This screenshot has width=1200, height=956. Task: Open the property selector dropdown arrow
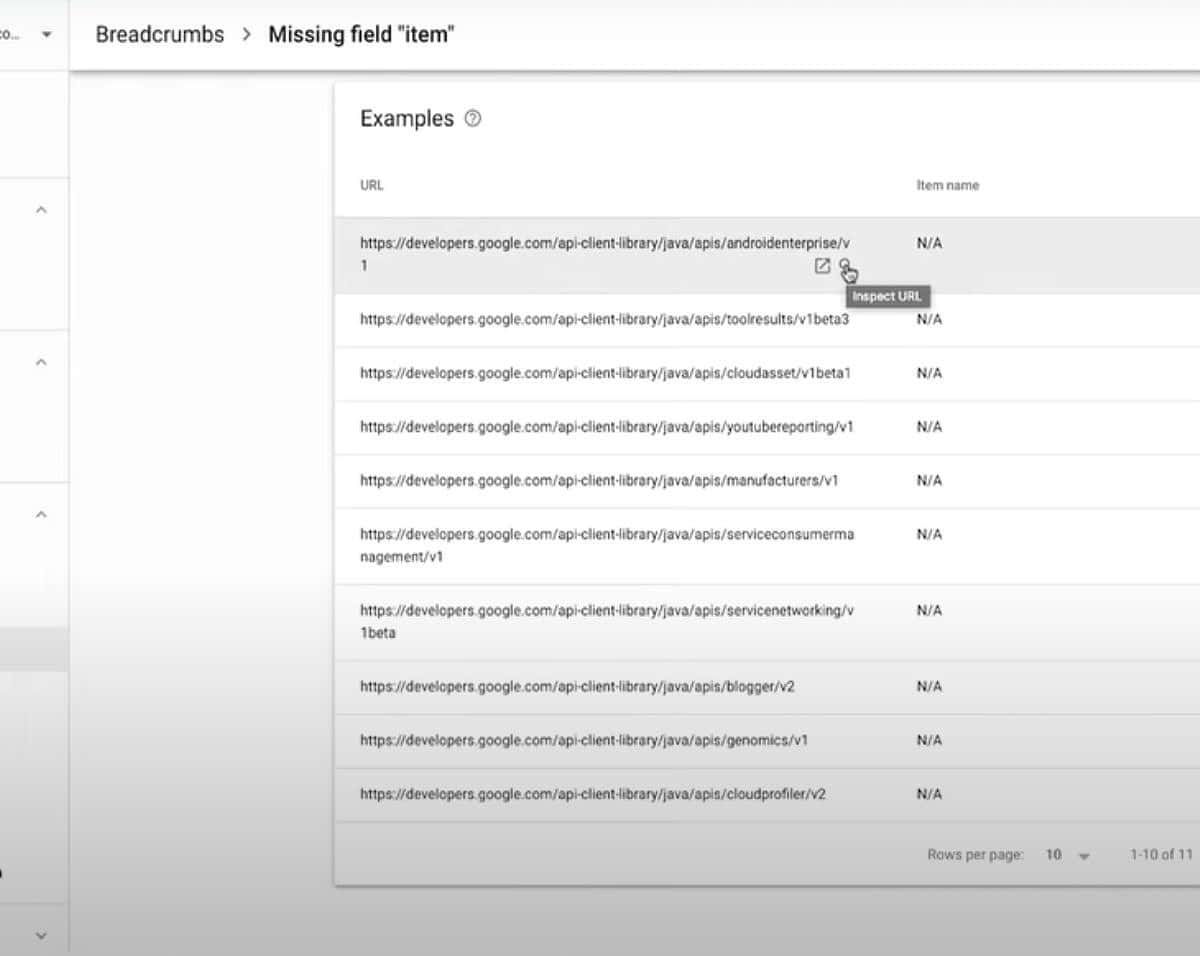click(x=46, y=35)
